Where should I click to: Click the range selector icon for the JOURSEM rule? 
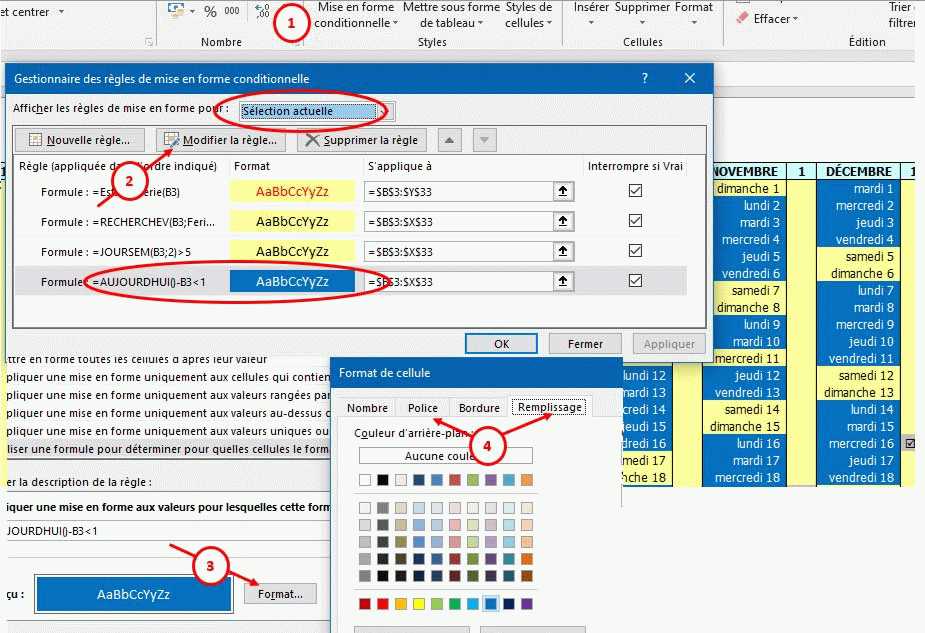pos(563,251)
